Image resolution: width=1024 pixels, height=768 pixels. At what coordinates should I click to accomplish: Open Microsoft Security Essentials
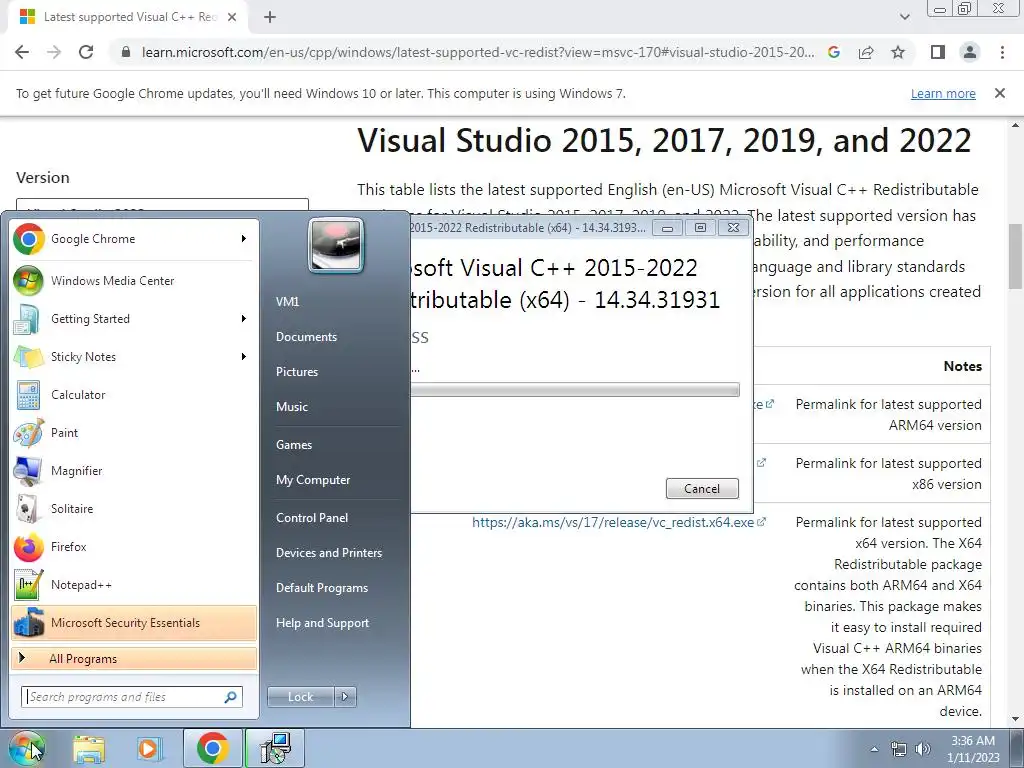pyautogui.click(x=133, y=623)
